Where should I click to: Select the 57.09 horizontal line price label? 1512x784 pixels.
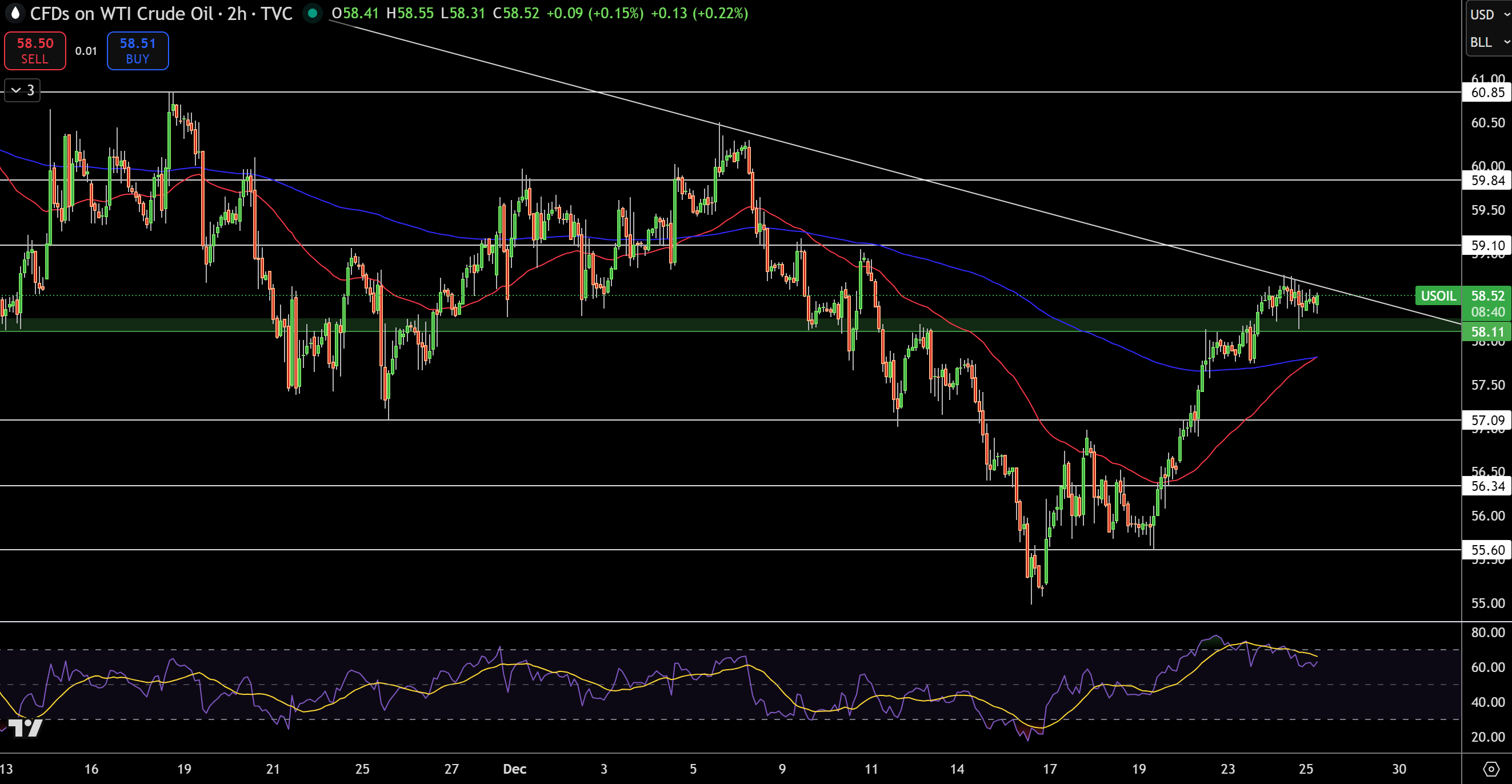tap(1487, 420)
